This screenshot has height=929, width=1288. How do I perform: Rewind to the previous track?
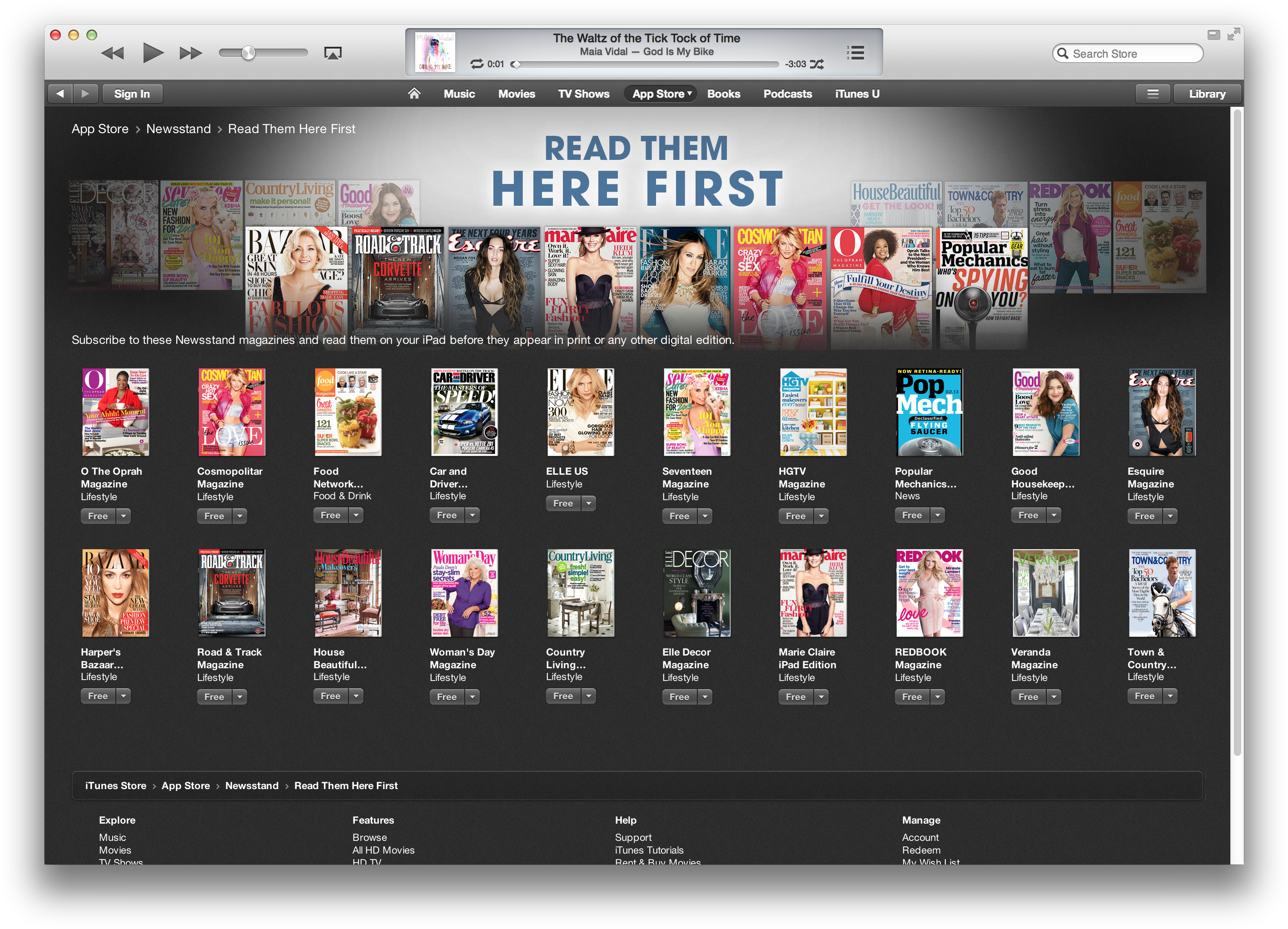[x=113, y=54]
